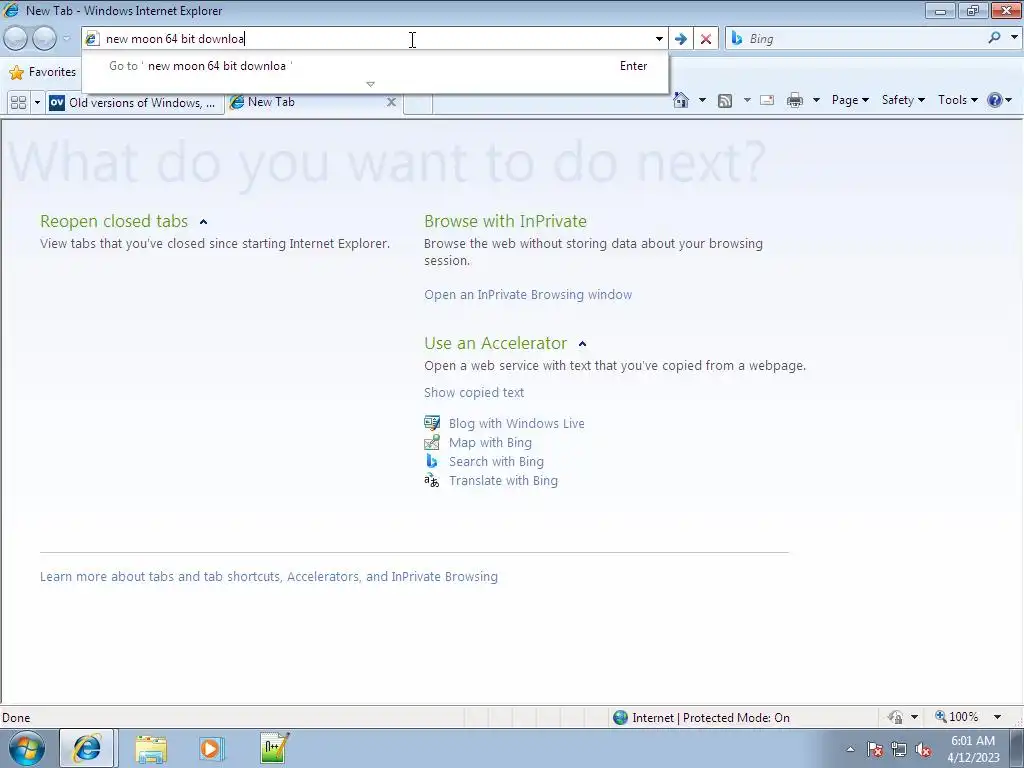Click the Translate with Bing icon
This screenshot has height=768, width=1024.
(432, 481)
